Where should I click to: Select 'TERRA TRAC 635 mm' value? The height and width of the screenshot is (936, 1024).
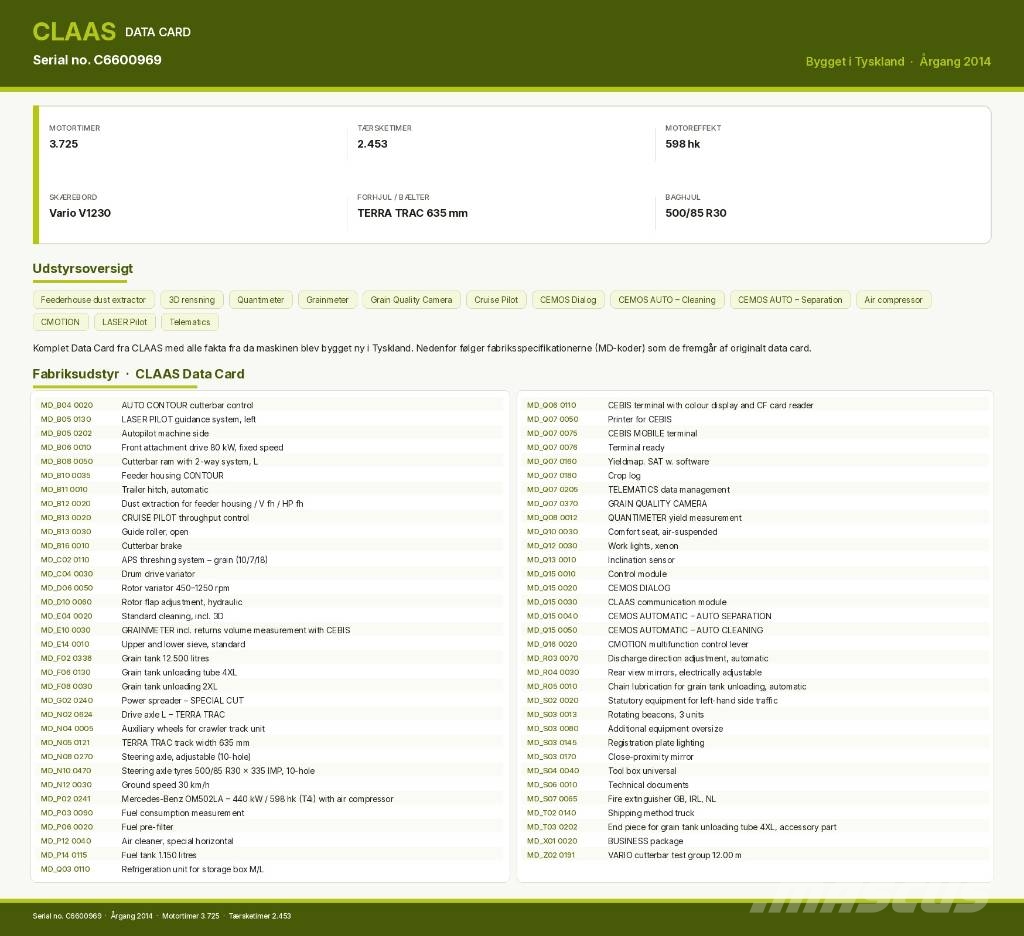413,213
